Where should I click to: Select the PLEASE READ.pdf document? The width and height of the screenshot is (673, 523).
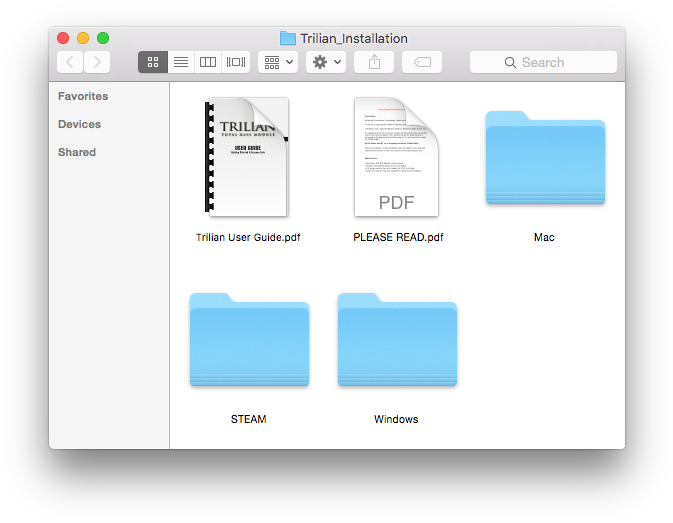click(397, 157)
